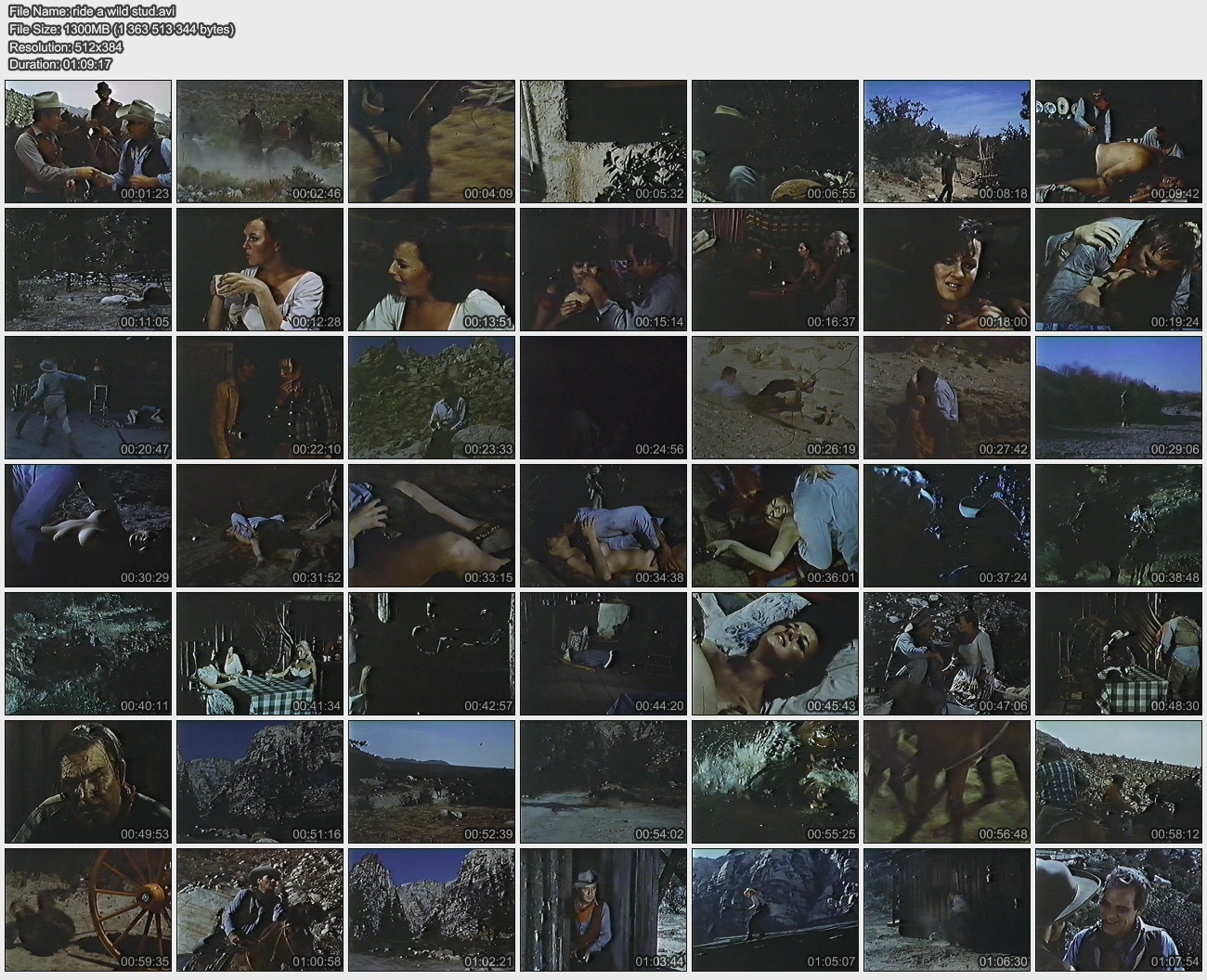
Task: Open the thumbnail marked 01:03:44
Action: point(603,909)
